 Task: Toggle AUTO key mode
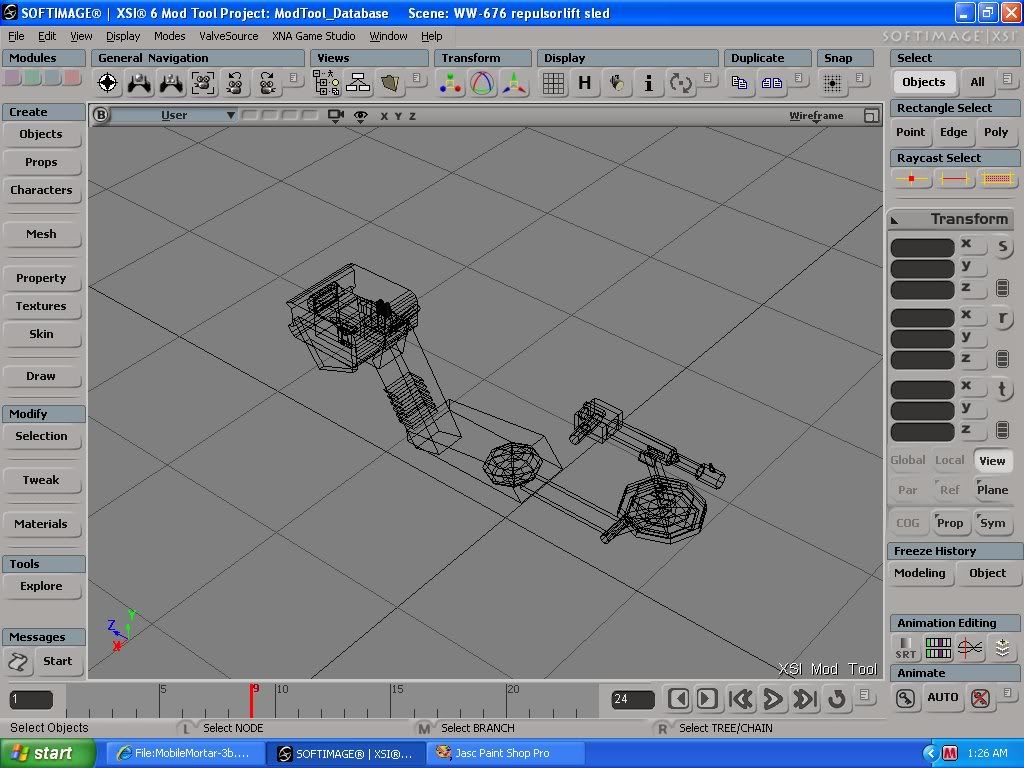pyautogui.click(x=942, y=697)
